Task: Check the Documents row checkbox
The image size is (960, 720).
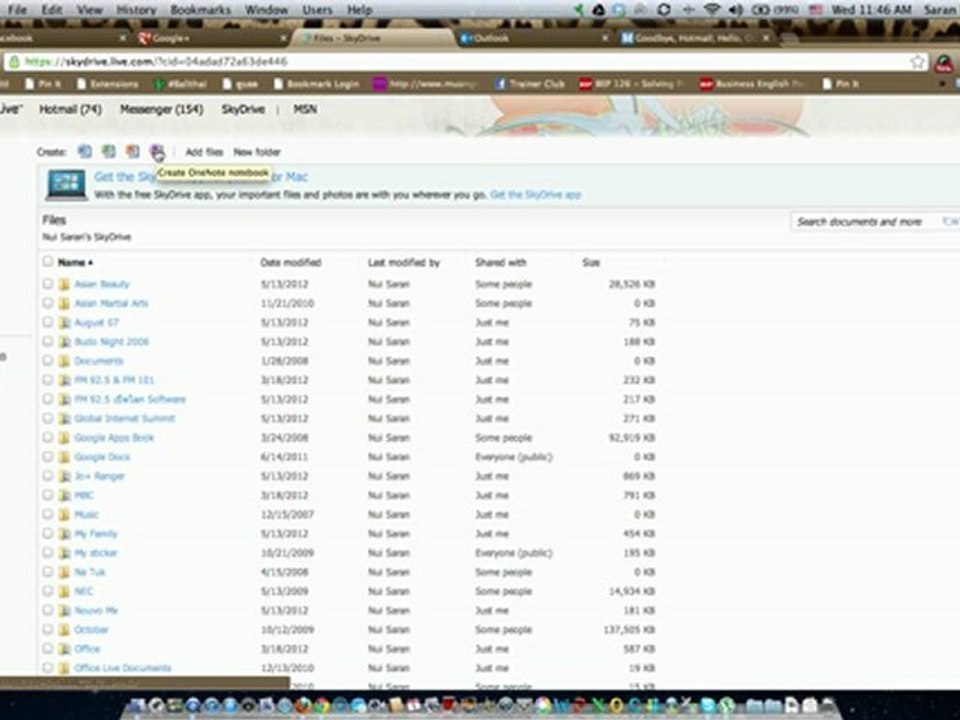Action: [x=48, y=361]
